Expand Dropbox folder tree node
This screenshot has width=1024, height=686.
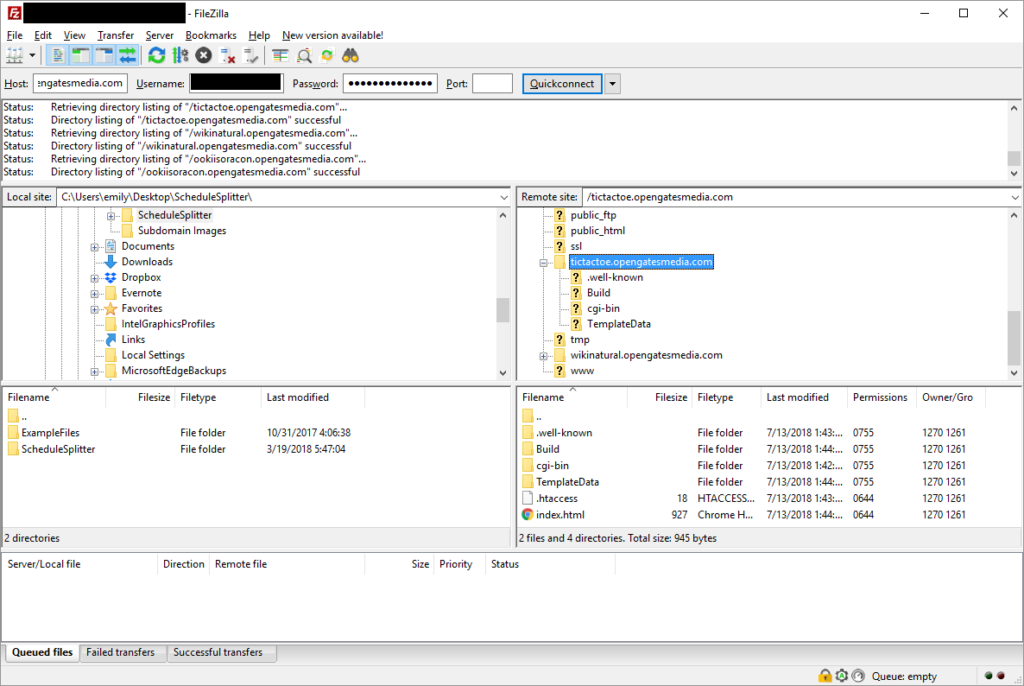pyautogui.click(x=94, y=278)
